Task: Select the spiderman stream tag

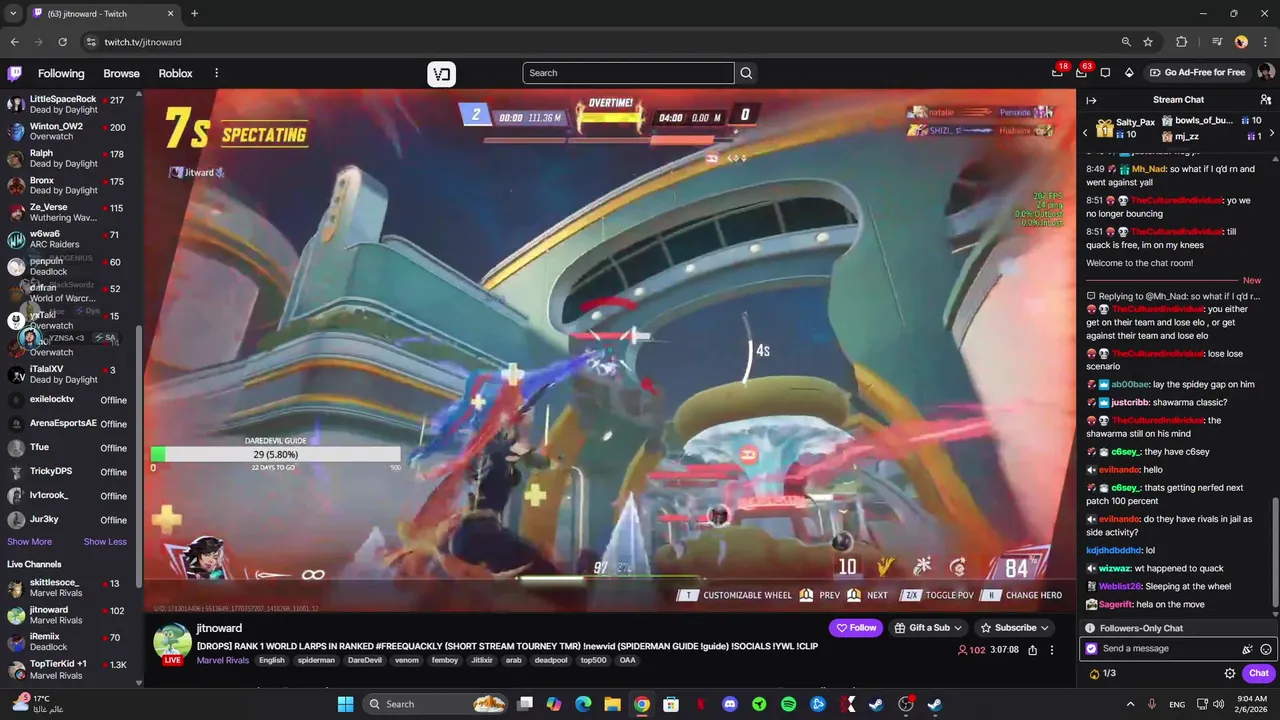Action: click(x=316, y=660)
